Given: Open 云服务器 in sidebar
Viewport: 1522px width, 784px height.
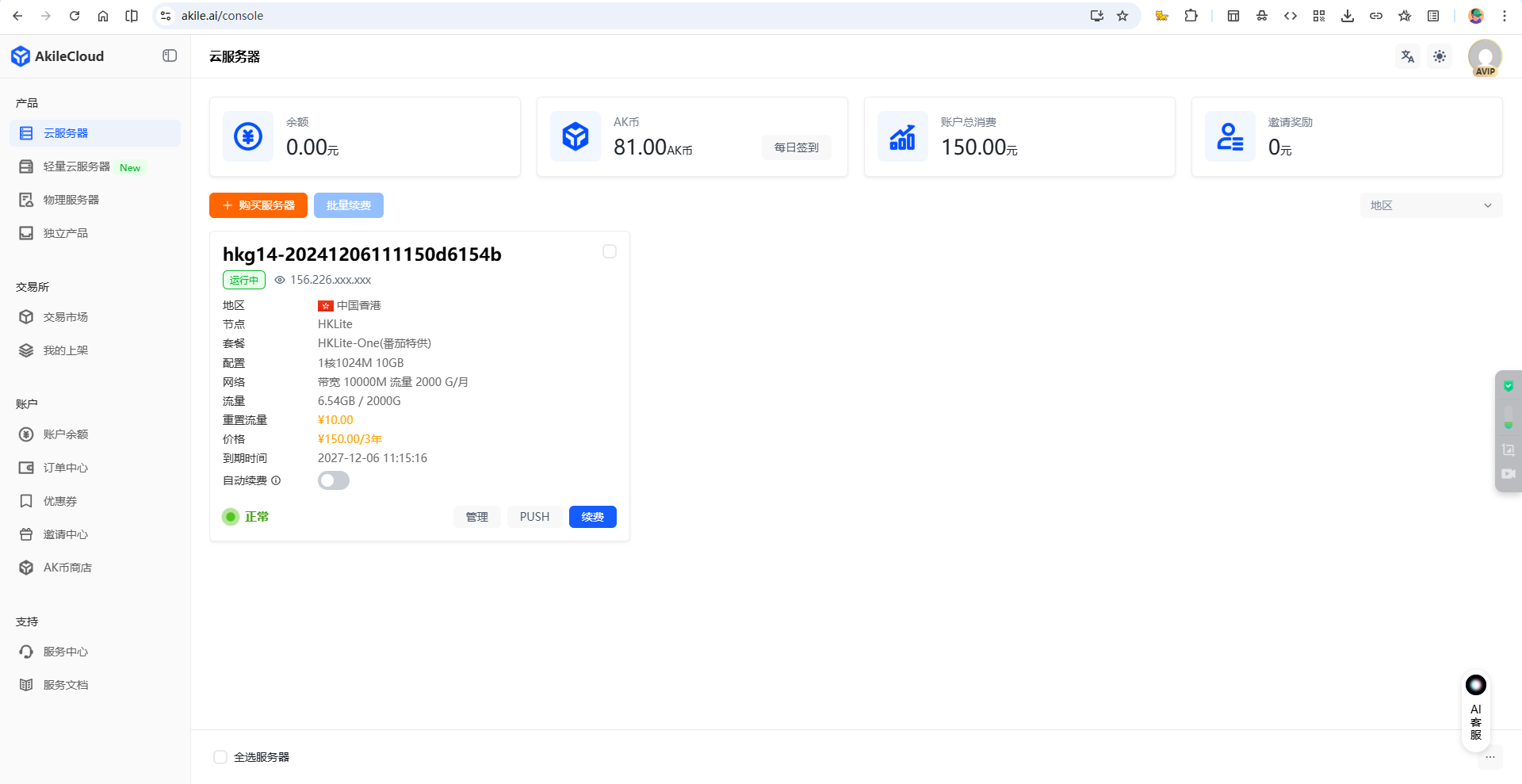Looking at the screenshot, I should 95,133.
